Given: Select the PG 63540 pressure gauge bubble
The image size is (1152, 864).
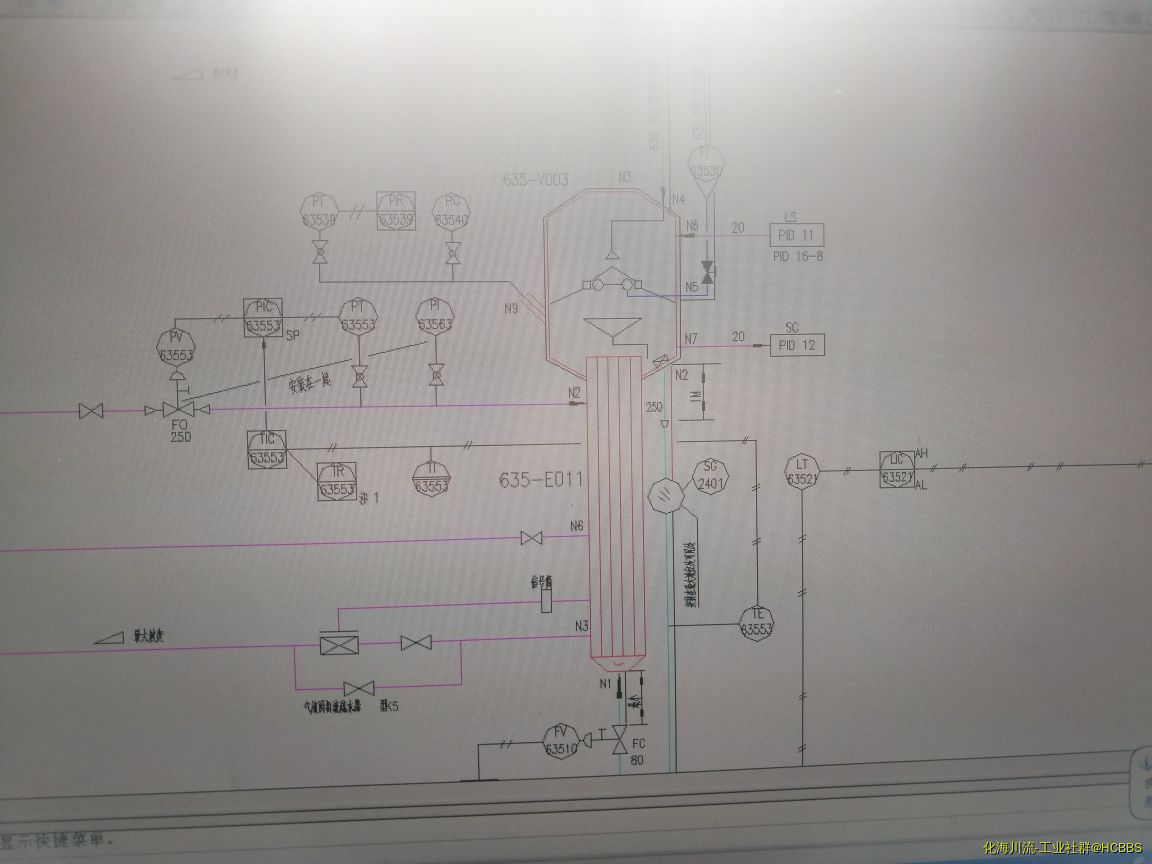Looking at the screenshot, I should pos(451,211).
